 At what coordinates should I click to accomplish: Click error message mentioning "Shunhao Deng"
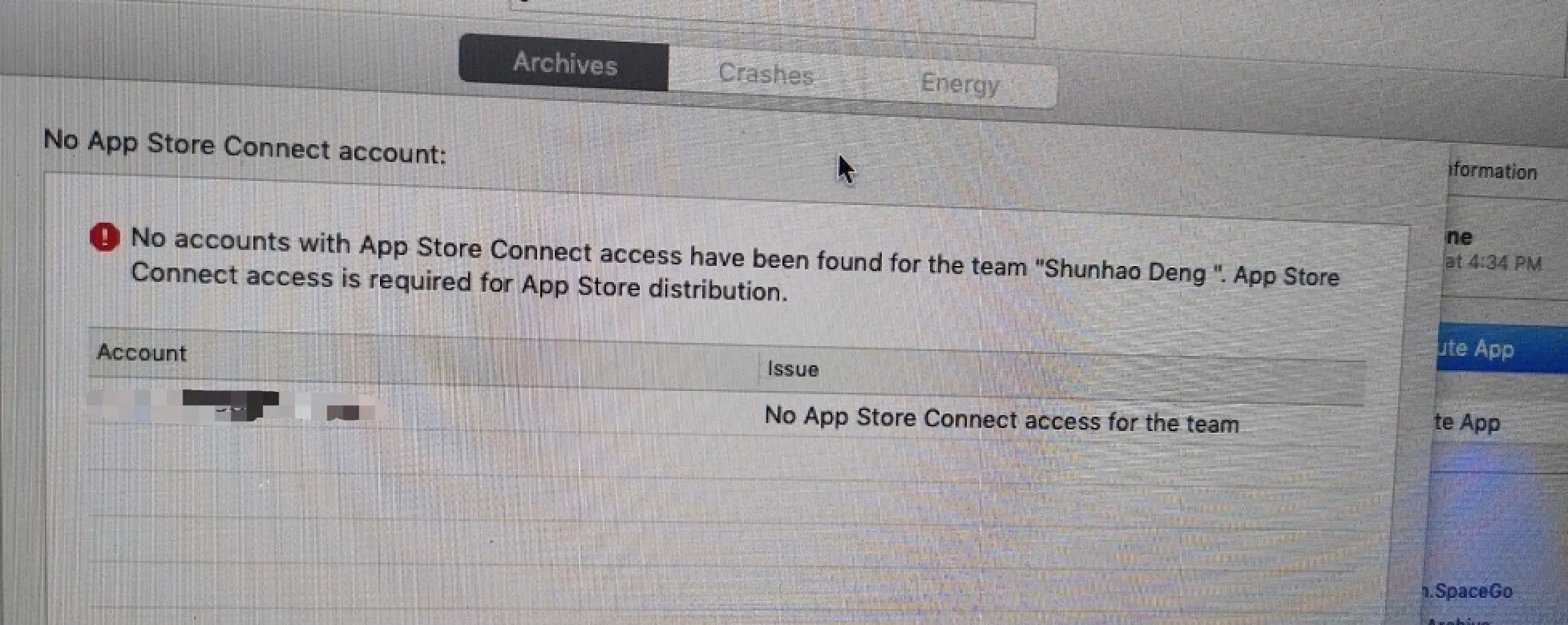tap(734, 264)
